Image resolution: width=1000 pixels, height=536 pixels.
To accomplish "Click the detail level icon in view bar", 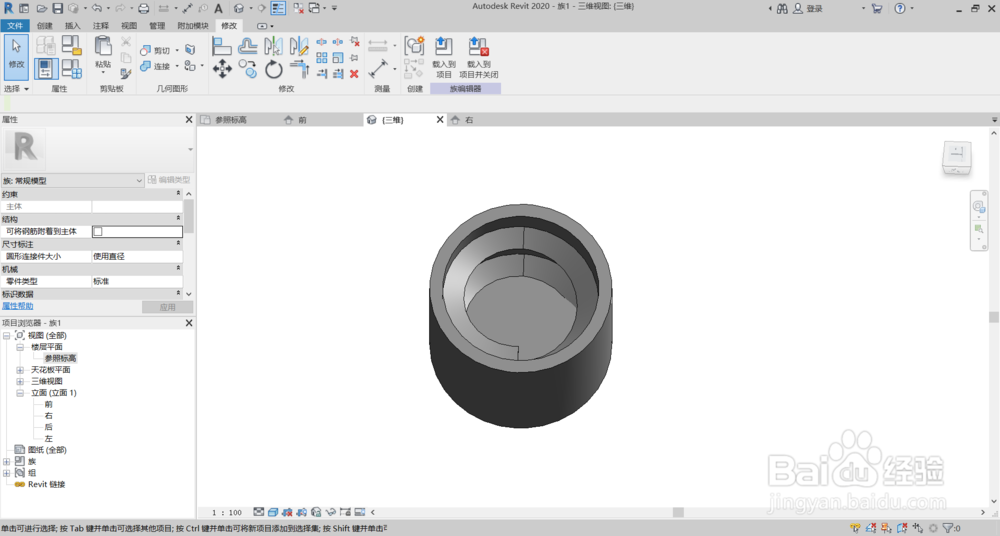I will click(258, 512).
